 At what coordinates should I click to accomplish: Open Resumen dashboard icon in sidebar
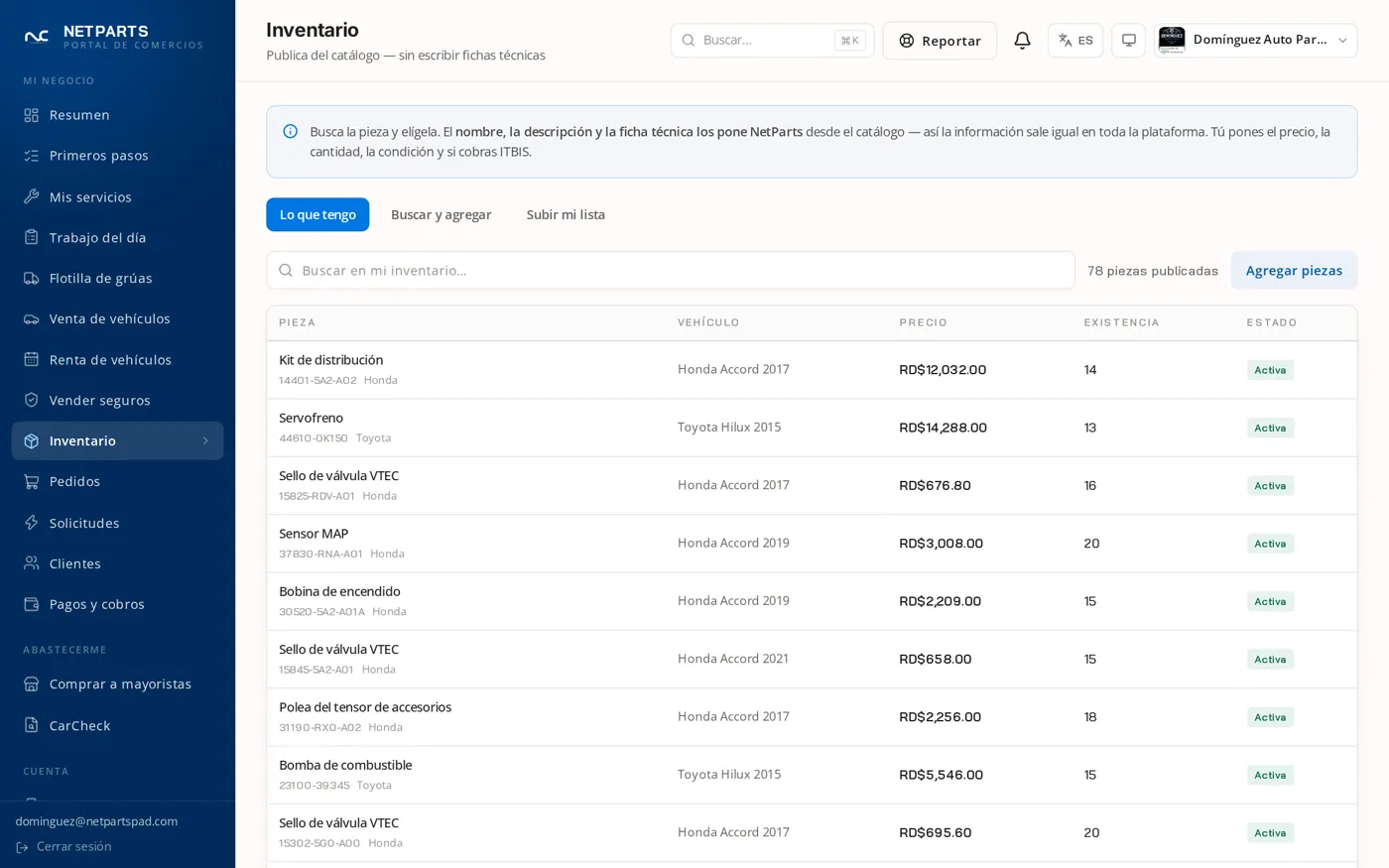pyautogui.click(x=32, y=115)
